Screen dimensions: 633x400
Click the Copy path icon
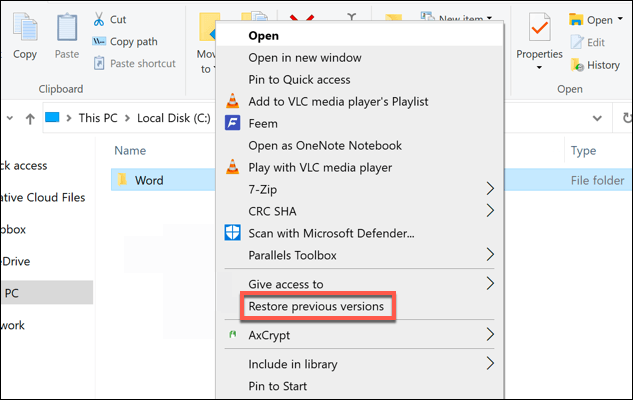pos(100,41)
